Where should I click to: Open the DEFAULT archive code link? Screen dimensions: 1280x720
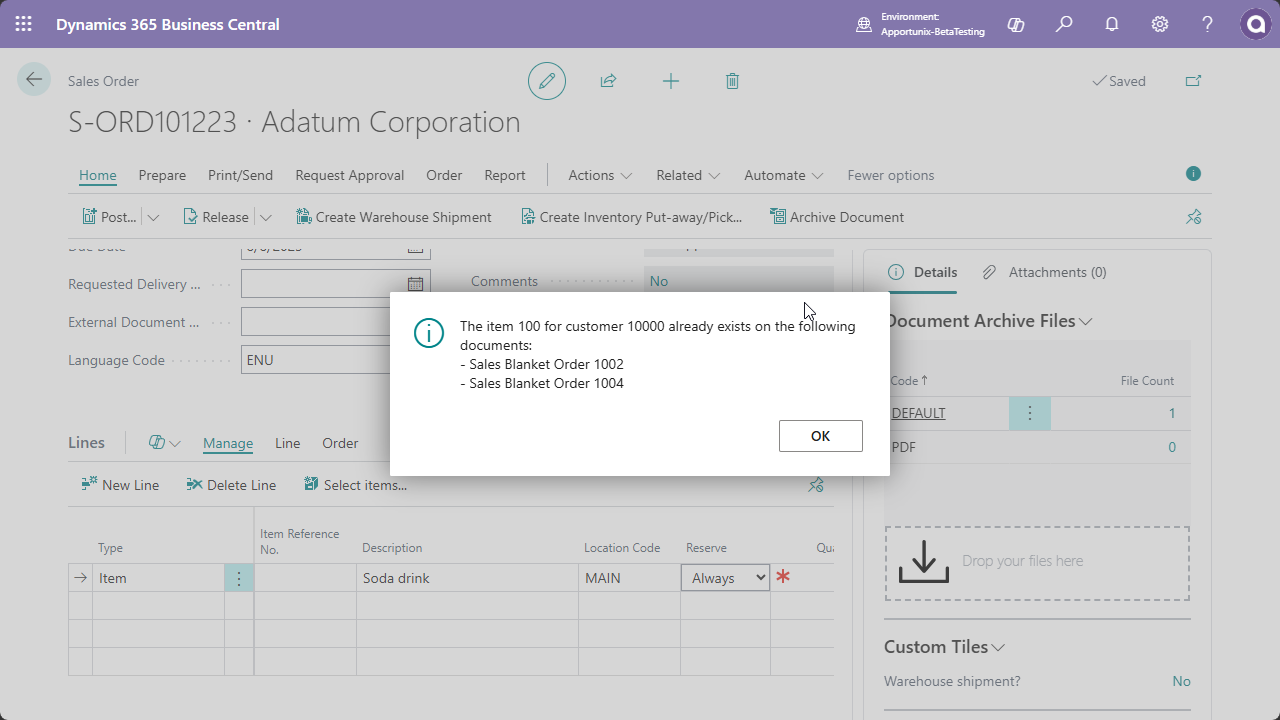[x=918, y=413]
